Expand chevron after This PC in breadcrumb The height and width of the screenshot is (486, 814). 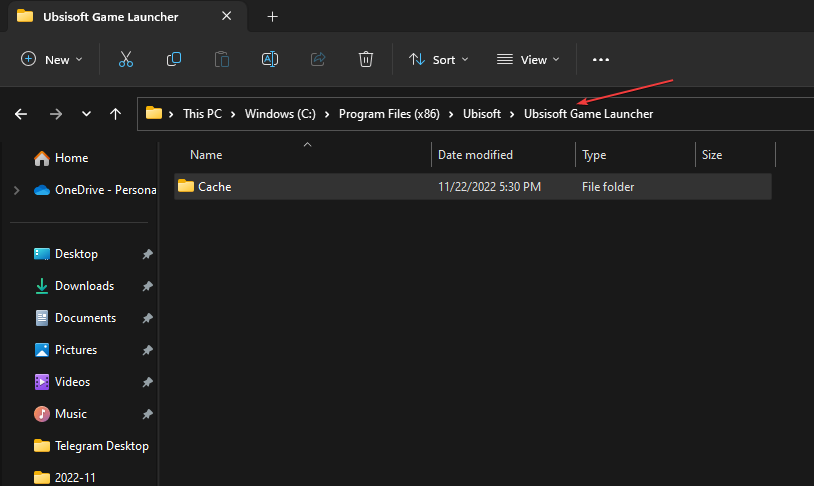pos(233,114)
